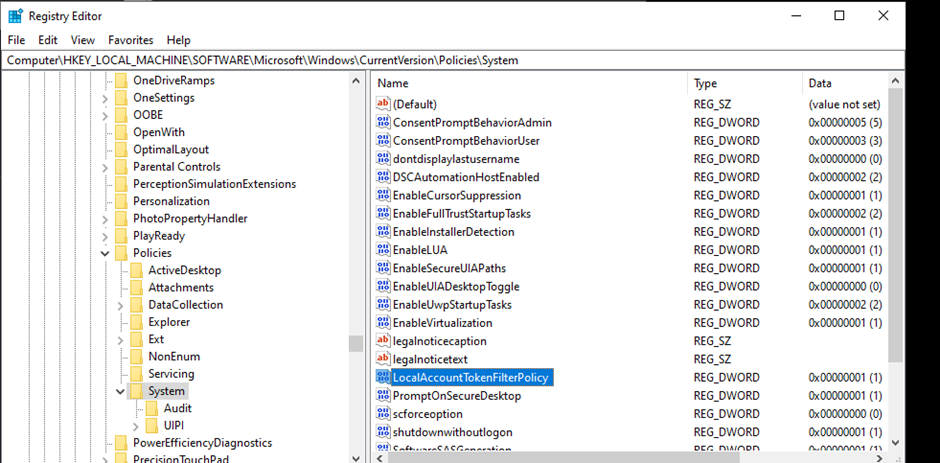The width and height of the screenshot is (940, 463).
Task: Select the PlayReady key
Action: 159,236
